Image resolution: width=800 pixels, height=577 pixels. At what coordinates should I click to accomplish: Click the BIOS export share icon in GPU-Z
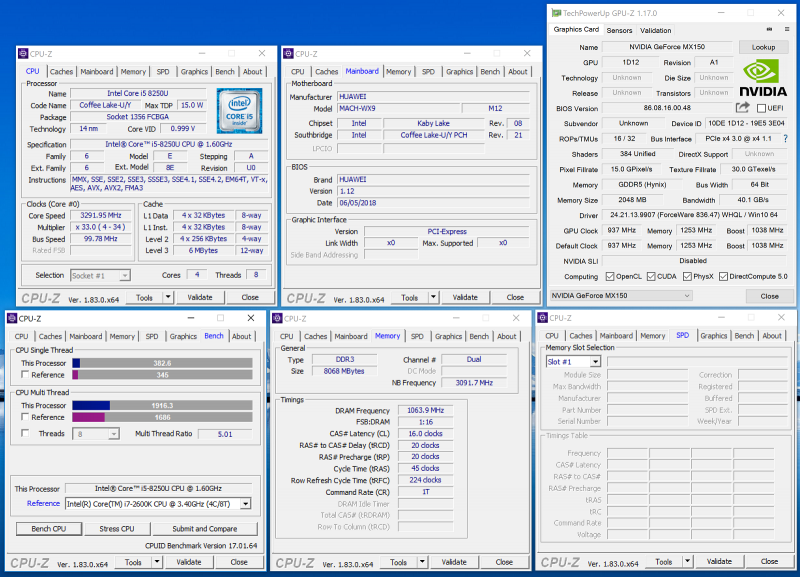click(x=742, y=108)
